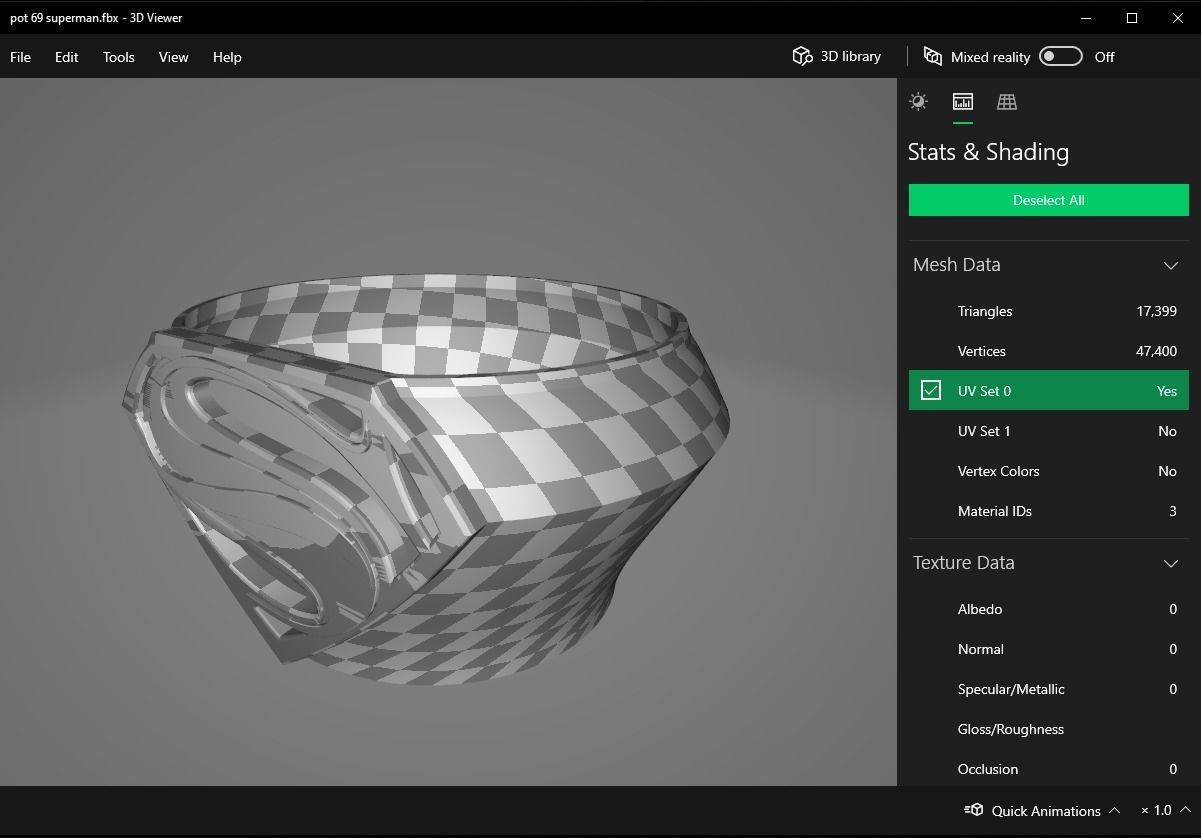Click the Vertices value 47,400
The width and height of the screenshot is (1201, 838).
[1156, 351]
